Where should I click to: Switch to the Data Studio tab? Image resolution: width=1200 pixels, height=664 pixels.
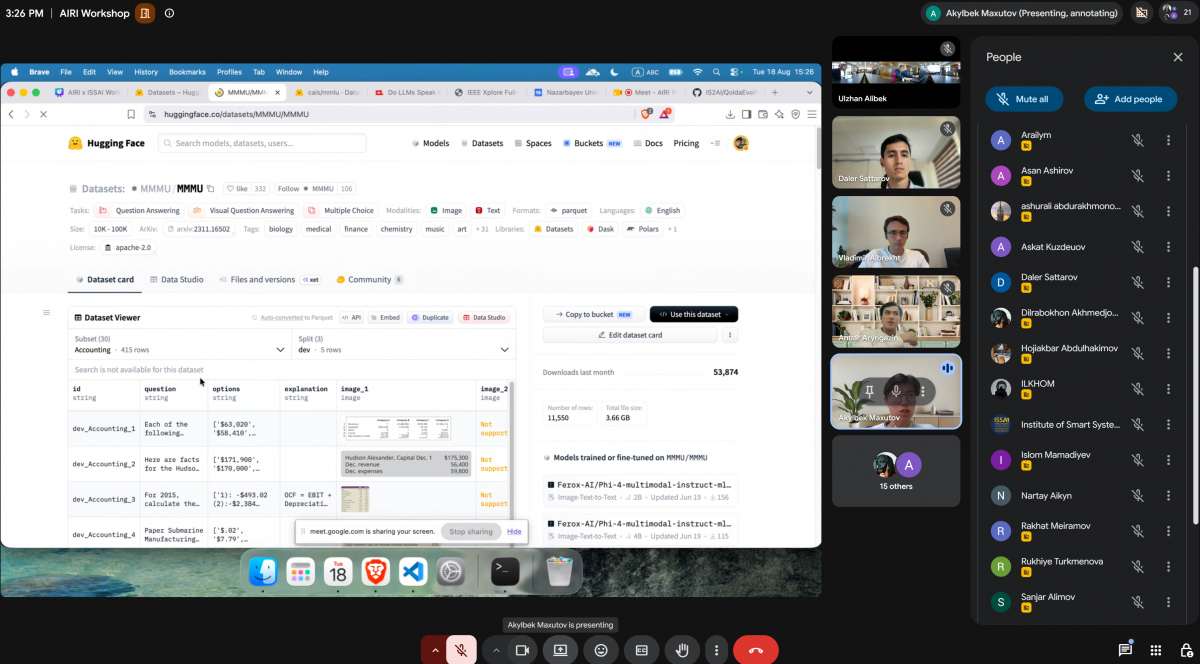pyautogui.click(x=177, y=280)
